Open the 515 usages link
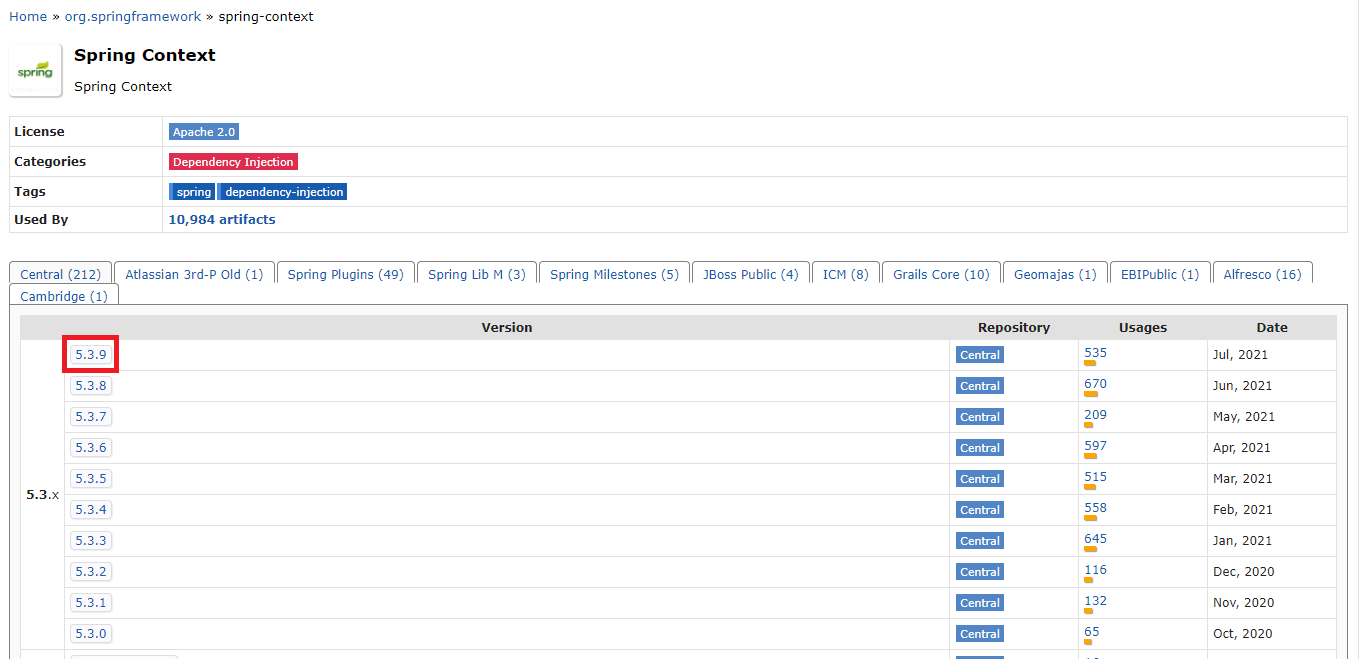1360x659 pixels. [1095, 477]
